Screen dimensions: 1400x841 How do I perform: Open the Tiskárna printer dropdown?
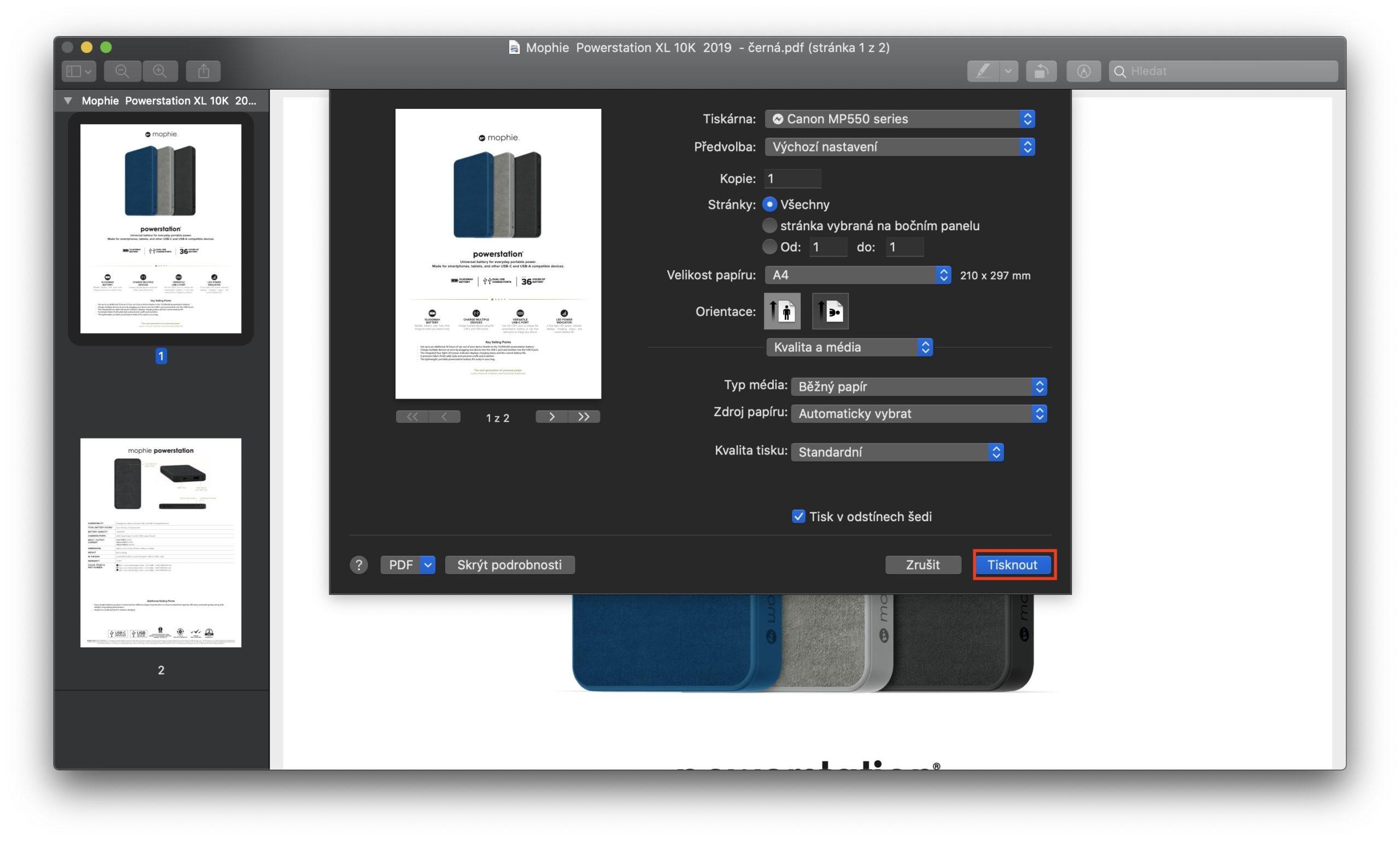coord(900,119)
